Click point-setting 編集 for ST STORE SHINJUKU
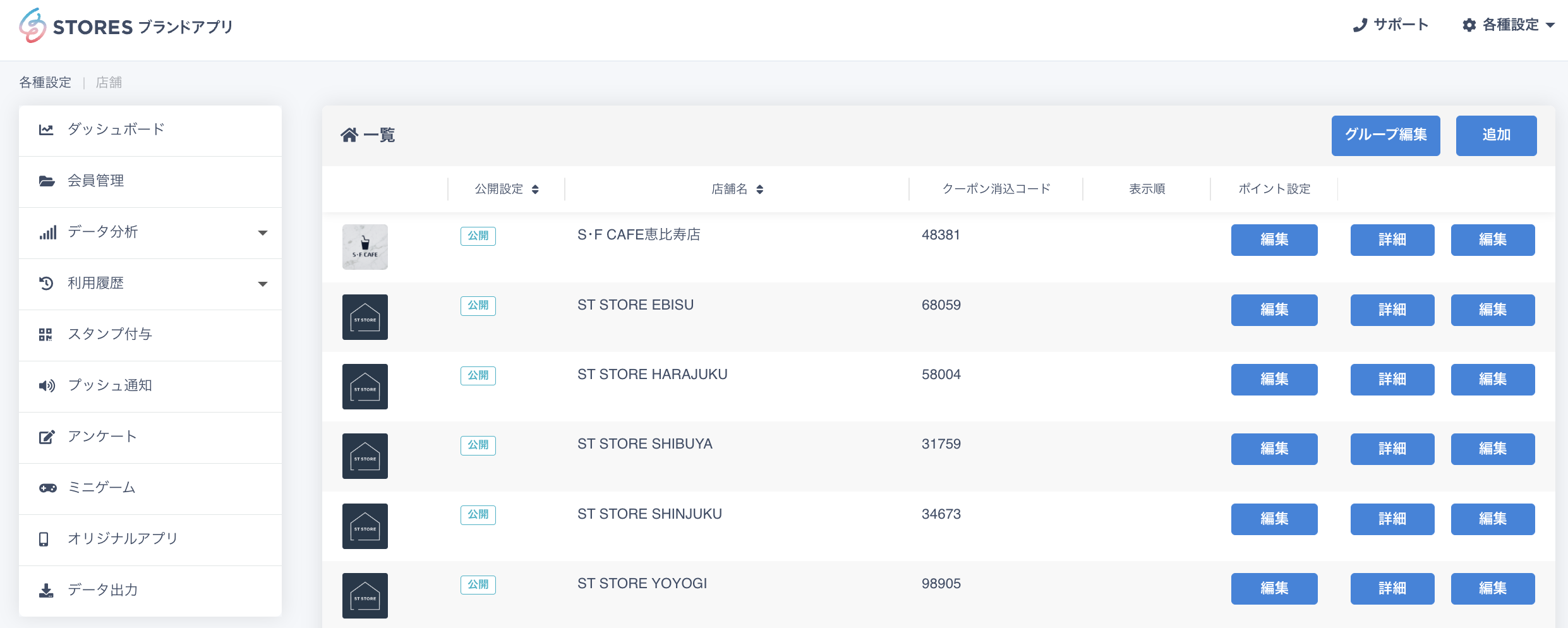1568x628 pixels. pyautogui.click(x=1274, y=519)
